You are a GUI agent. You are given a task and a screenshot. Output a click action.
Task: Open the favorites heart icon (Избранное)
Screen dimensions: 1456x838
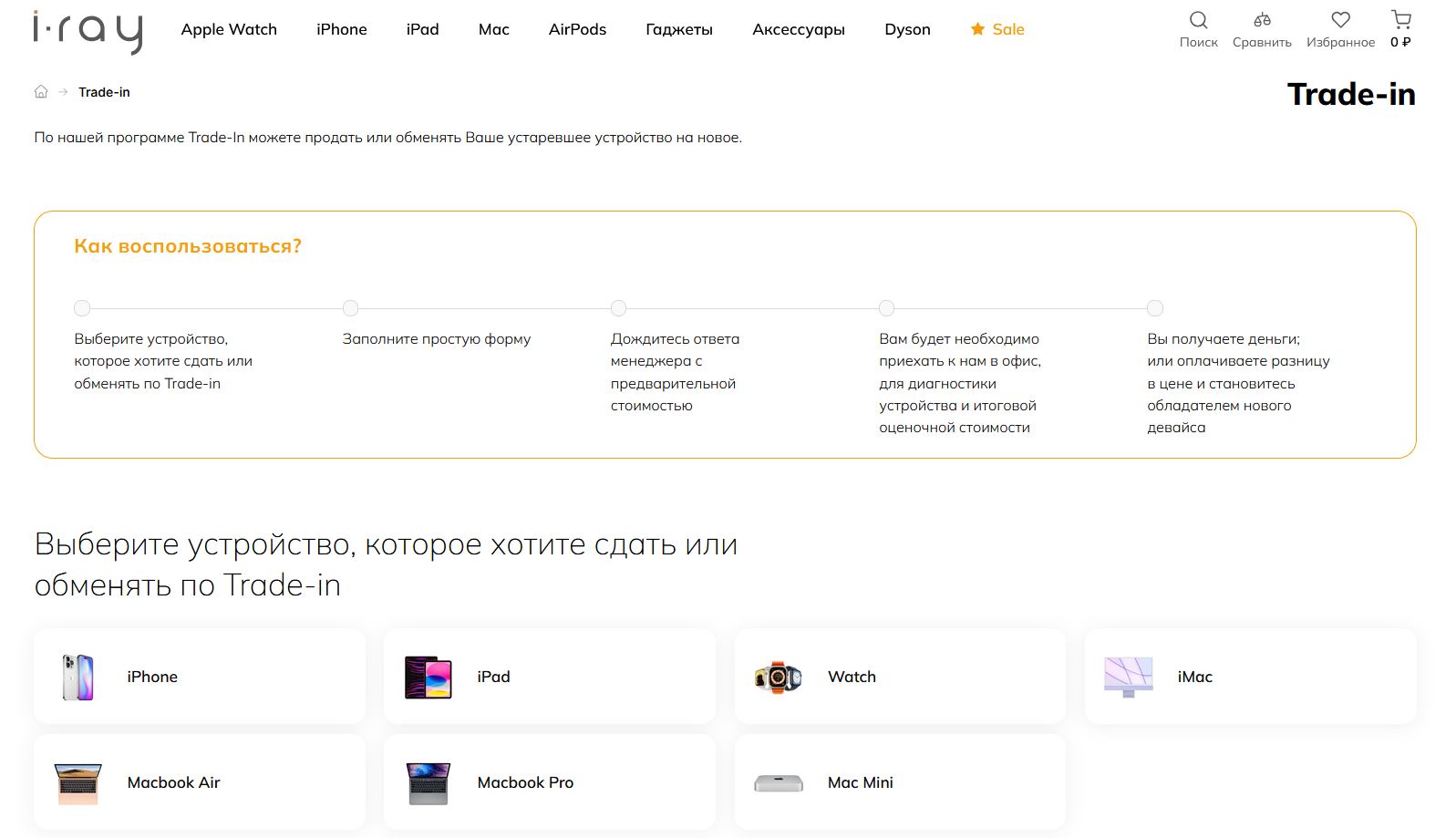pyautogui.click(x=1340, y=20)
